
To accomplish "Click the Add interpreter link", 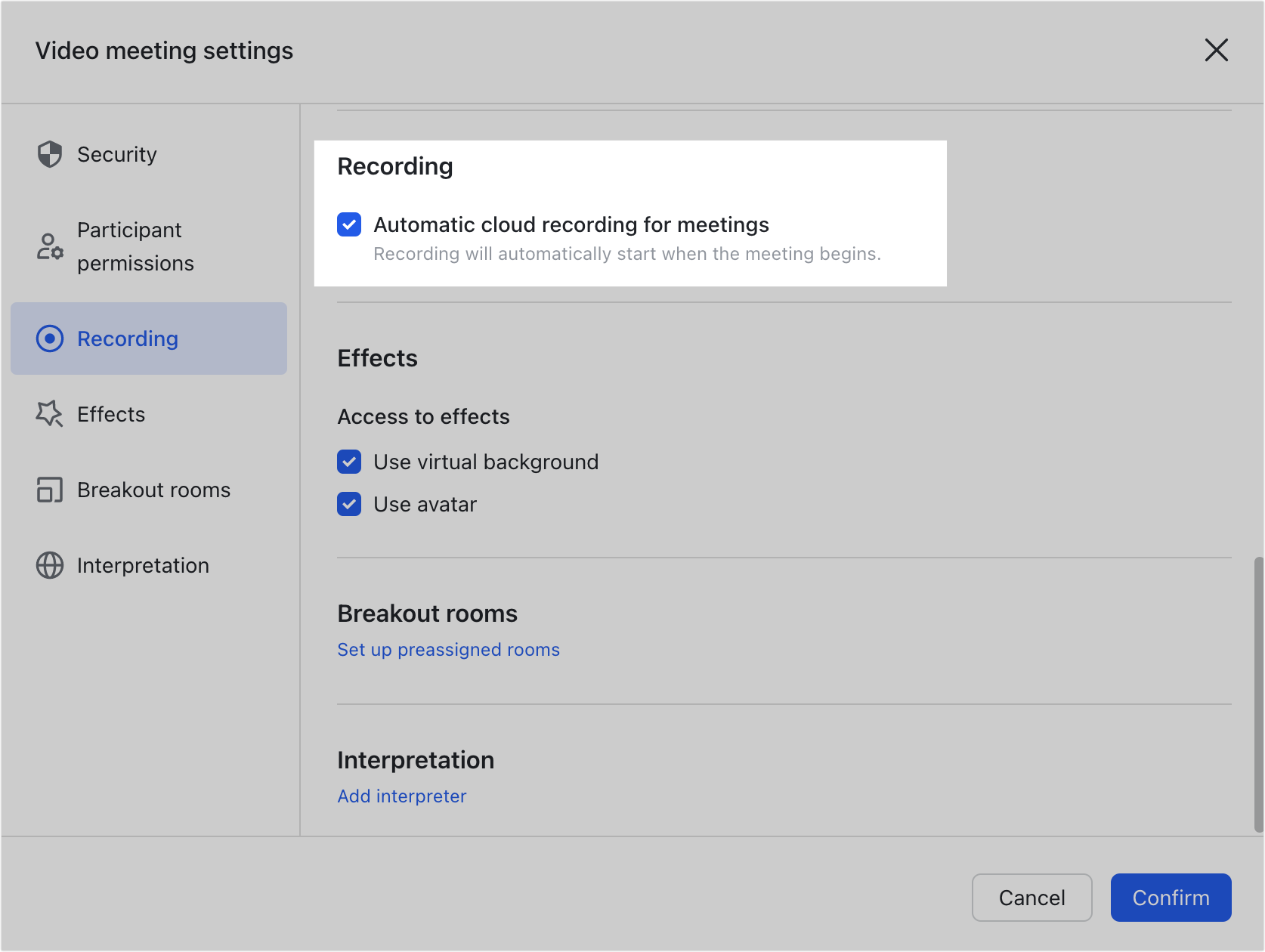I will (401, 796).
